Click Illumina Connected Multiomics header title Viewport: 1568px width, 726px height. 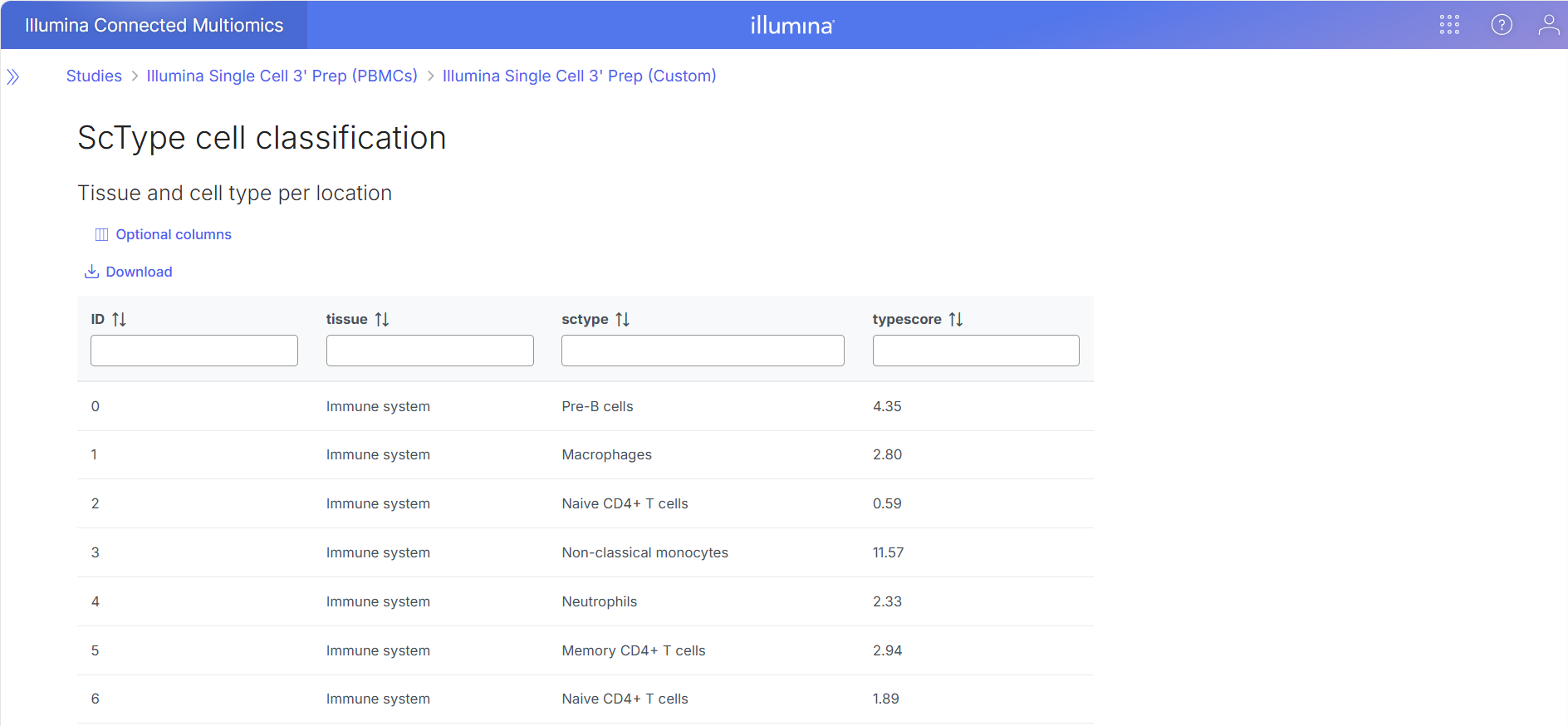click(154, 25)
